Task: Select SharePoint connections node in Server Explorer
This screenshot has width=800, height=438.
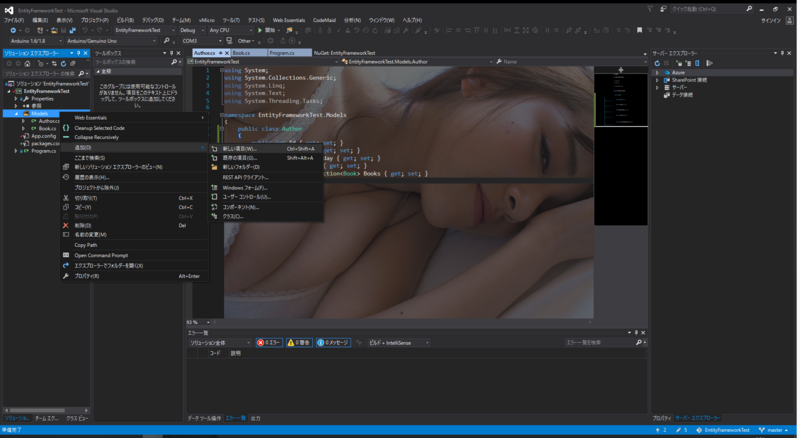Action: tap(689, 80)
